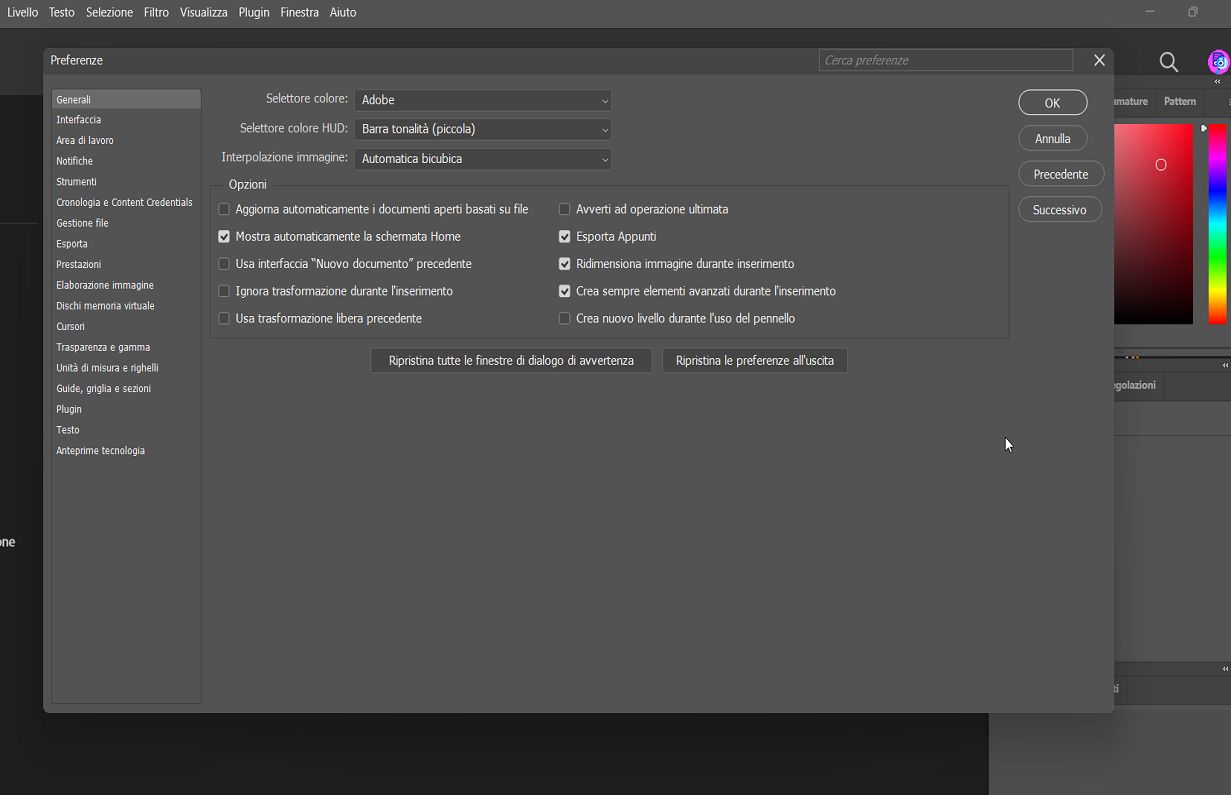This screenshot has height=795, width=1231.
Task: Open the Interpolazione immagine dropdown
Action: pyautogui.click(x=483, y=158)
